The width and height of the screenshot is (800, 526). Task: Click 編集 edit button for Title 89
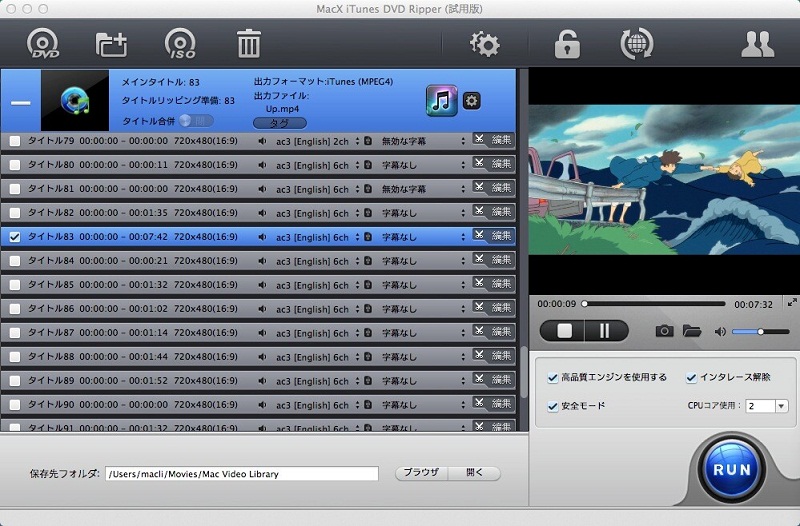coord(501,380)
